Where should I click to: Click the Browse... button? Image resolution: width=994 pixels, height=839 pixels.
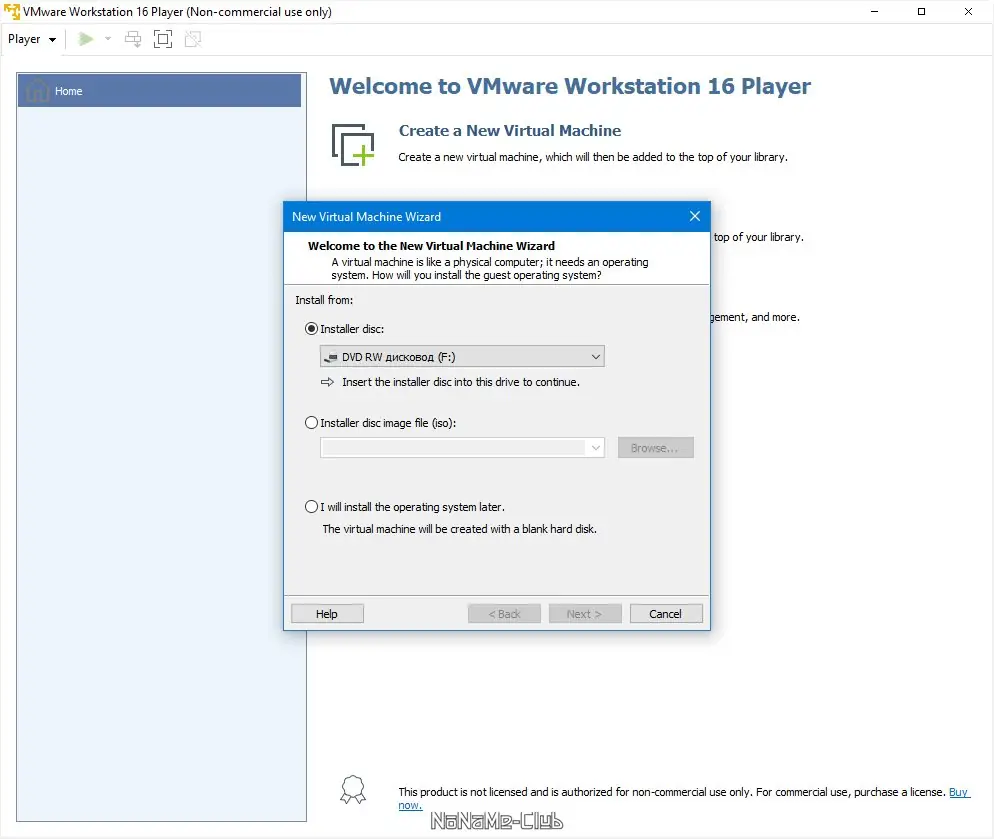(x=655, y=448)
